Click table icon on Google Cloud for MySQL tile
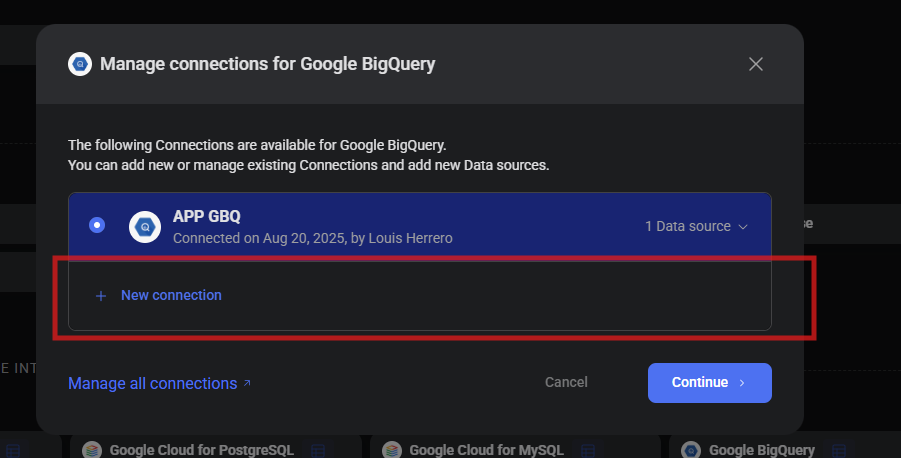This screenshot has width=901, height=458. (587, 451)
